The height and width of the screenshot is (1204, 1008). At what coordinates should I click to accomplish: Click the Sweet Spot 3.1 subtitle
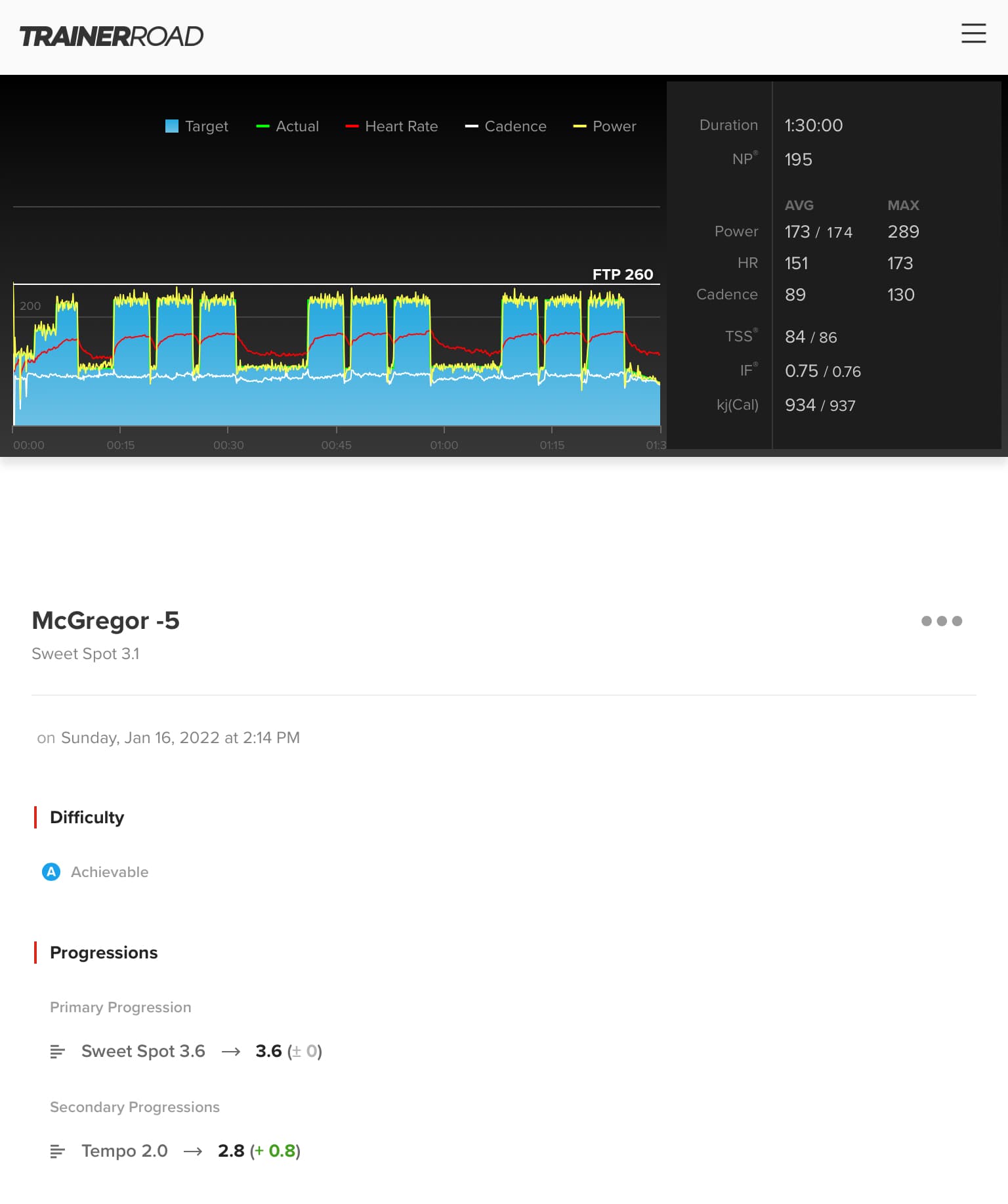[x=85, y=654]
